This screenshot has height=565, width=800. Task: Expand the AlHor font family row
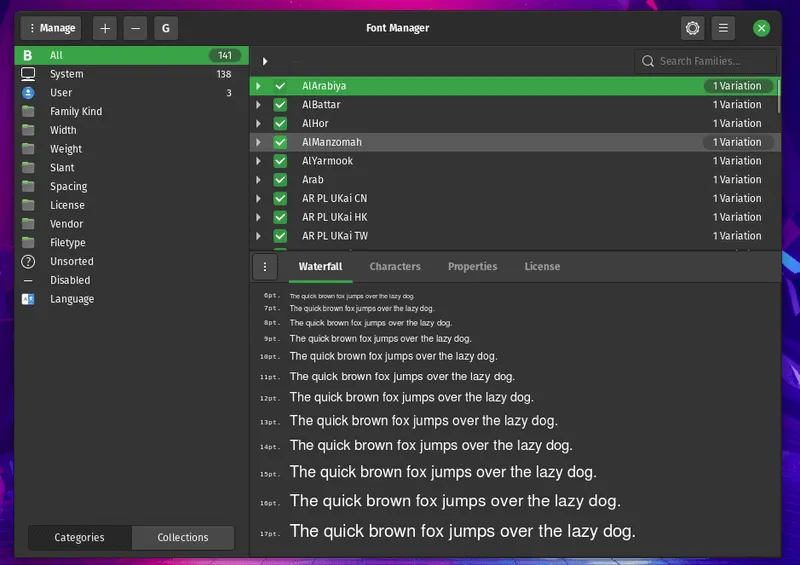(x=258, y=124)
